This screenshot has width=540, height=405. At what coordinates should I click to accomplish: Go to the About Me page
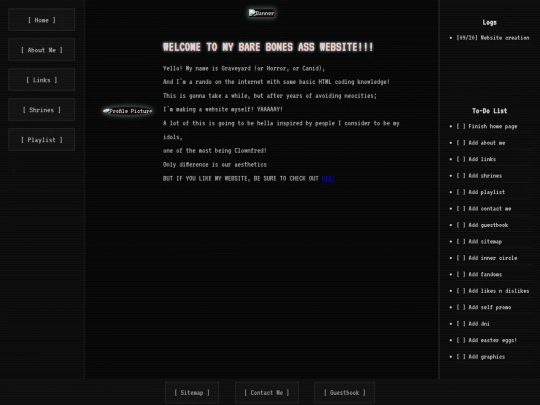pos(42,50)
